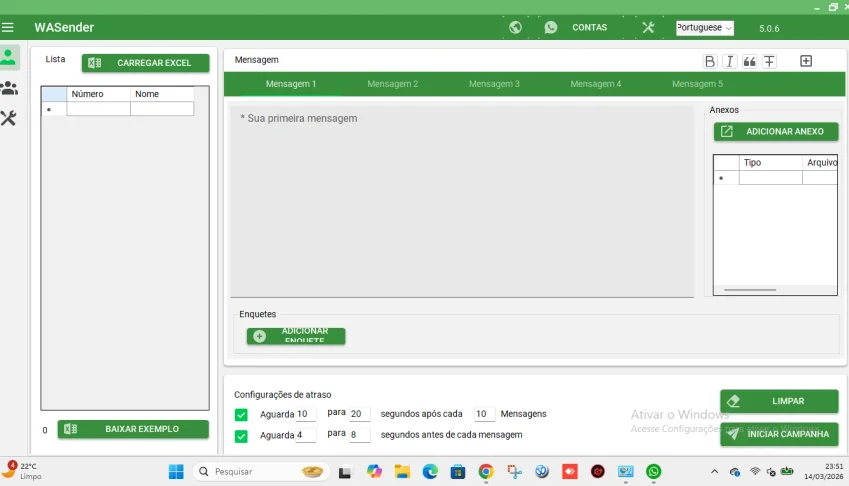
Task: Open the hamburger menu
Action: [x=8, y=27]
